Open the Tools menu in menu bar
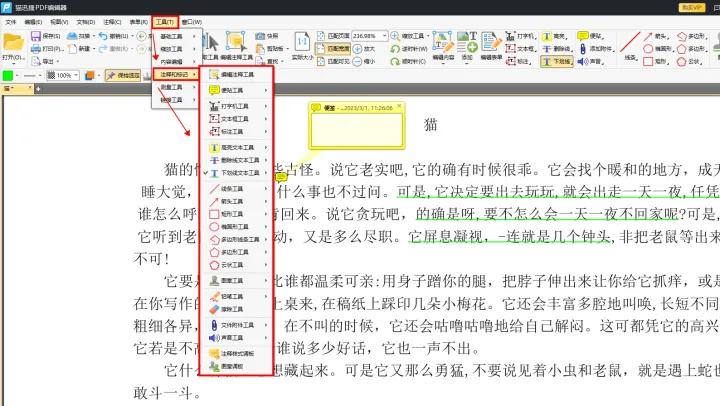Viewport: 720px width, 406px height. click(164, 22)
